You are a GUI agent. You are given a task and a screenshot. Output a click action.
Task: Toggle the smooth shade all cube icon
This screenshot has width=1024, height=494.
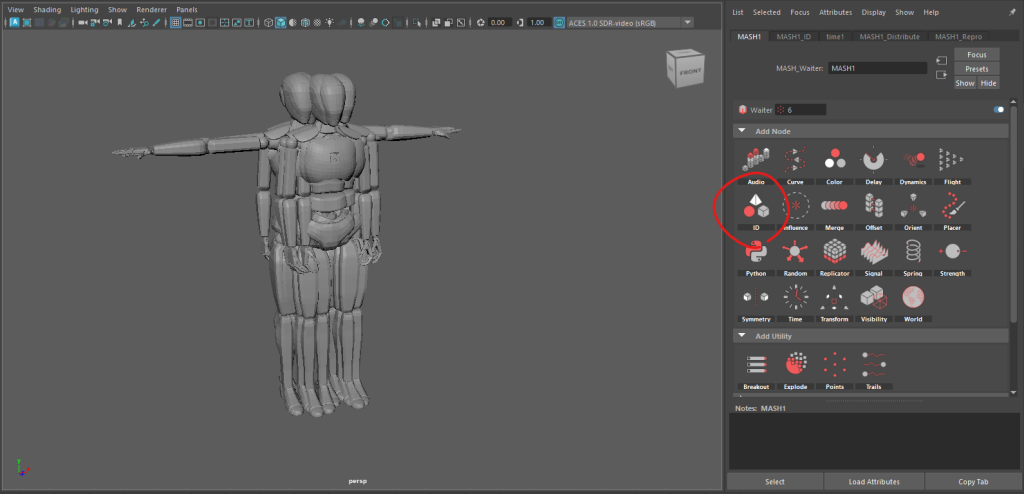(x=281, y=22)
